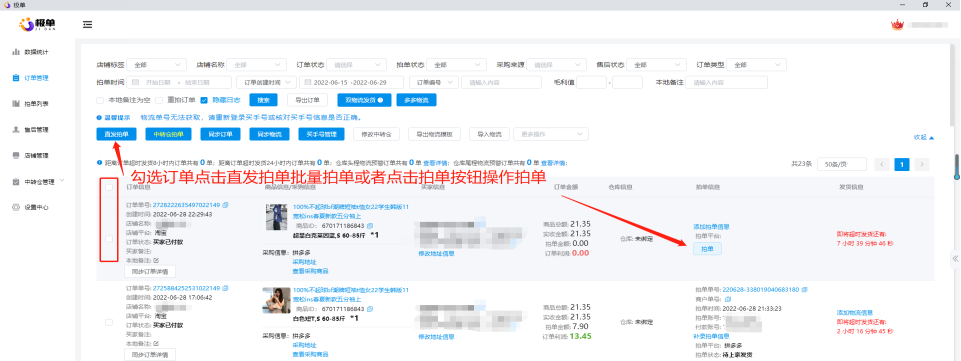The width and height of the screenshot is (961, 361).
Task: Go to the previous page arrow
Action: (882, 164)
